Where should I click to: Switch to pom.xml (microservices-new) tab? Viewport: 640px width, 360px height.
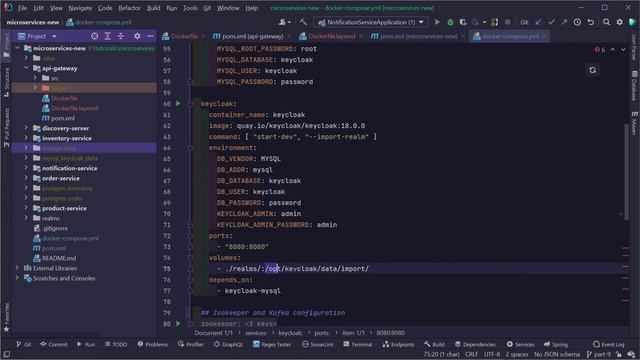[419, 36]
